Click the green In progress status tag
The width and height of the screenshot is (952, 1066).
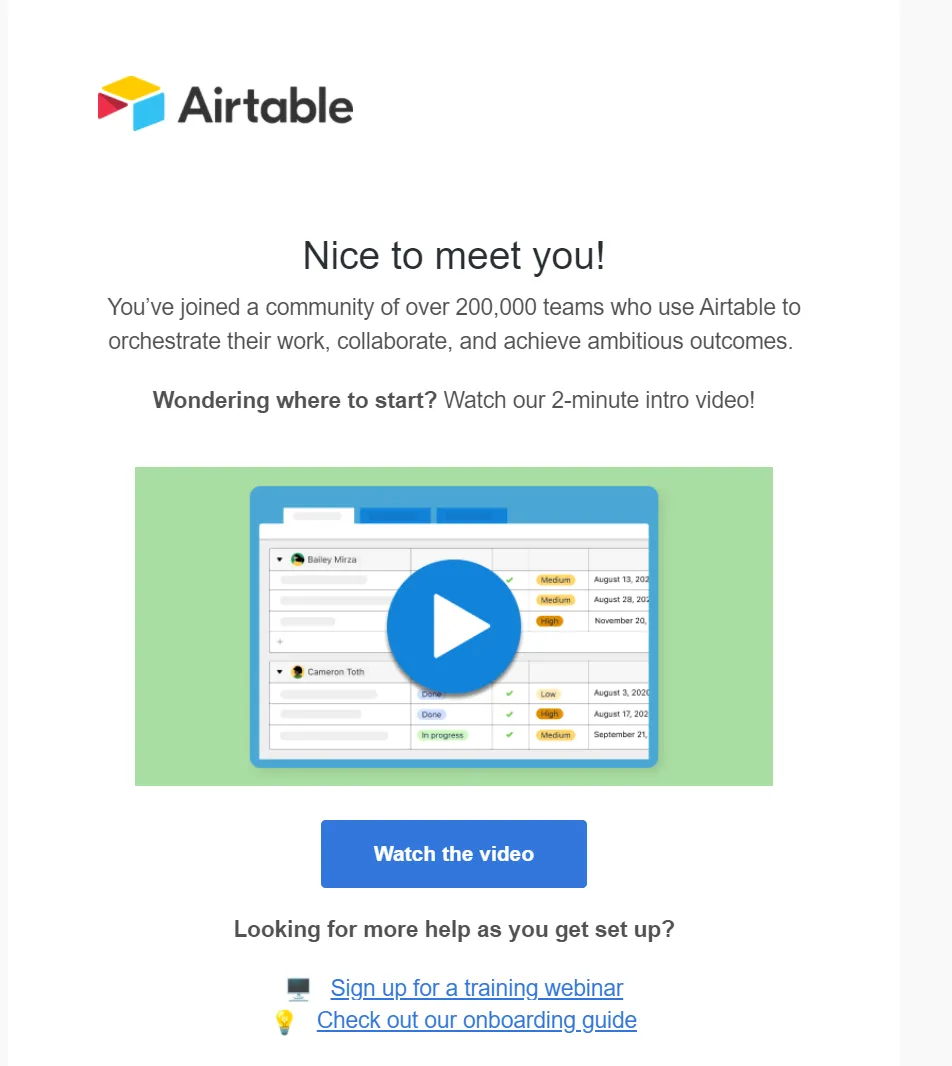click(442, 735)
